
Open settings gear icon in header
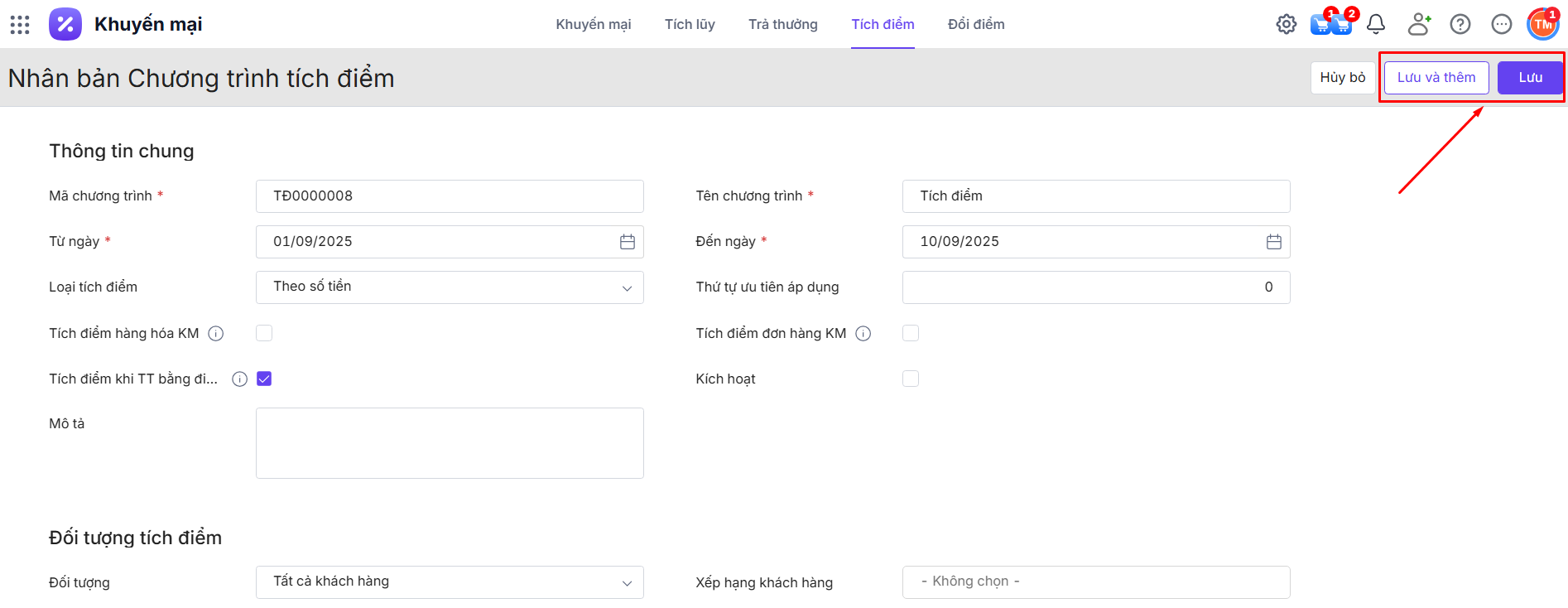click(1286, 25)
